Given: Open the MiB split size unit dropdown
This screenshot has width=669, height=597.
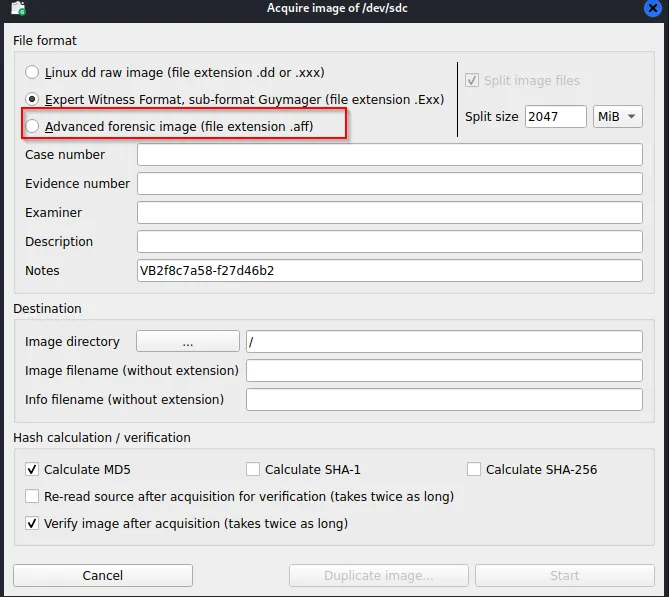Looking at the screenshot, I should tap(619, 117).
